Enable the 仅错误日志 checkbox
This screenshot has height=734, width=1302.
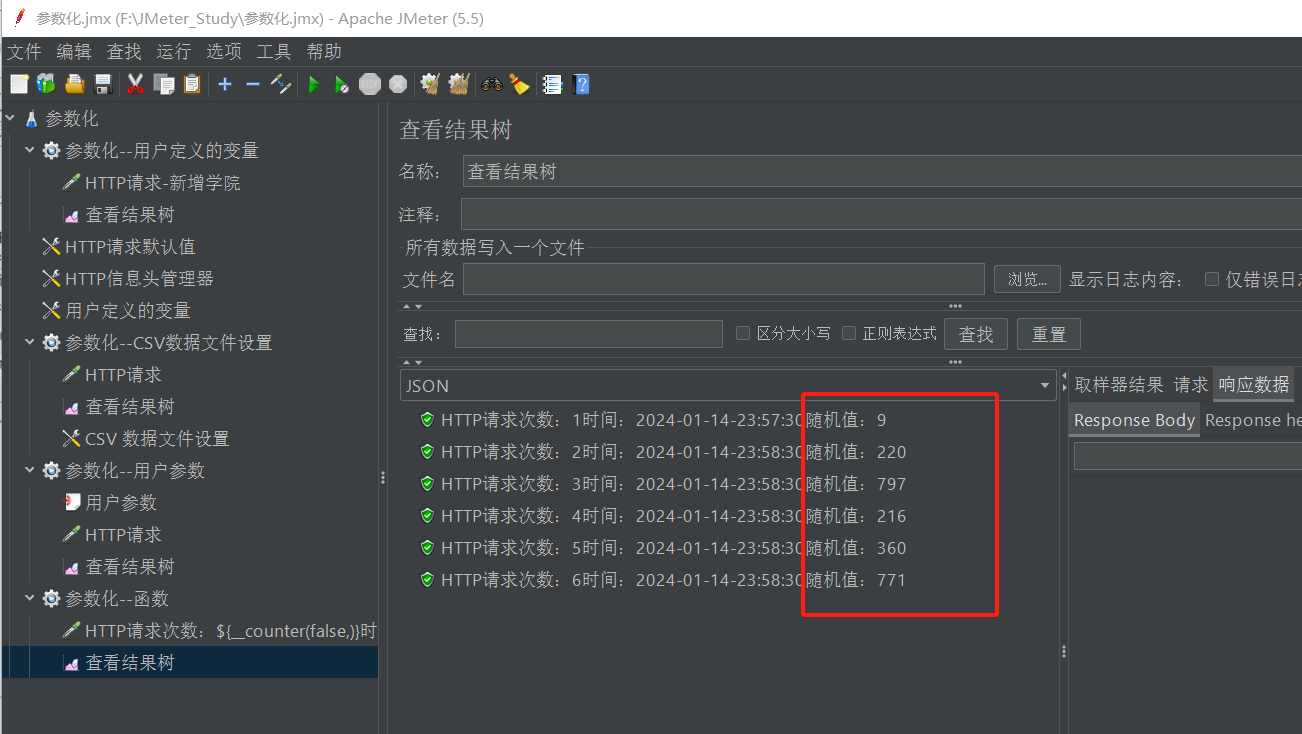[x=1212, y=279]
